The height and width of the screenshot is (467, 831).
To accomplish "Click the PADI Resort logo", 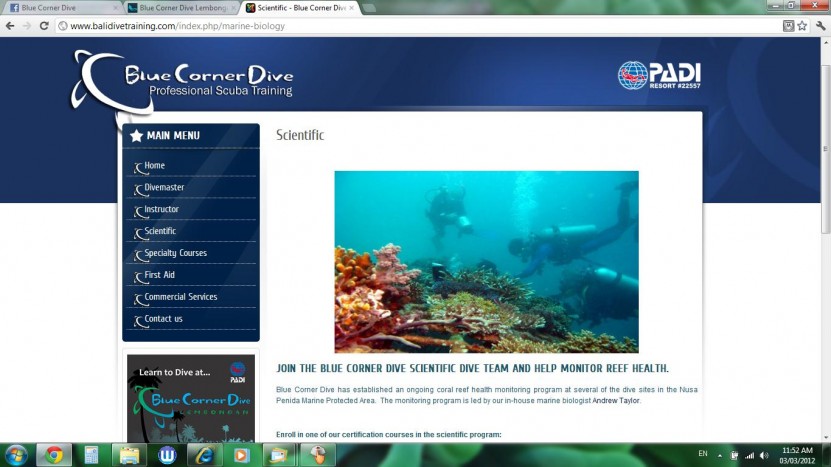I will 659,75.
